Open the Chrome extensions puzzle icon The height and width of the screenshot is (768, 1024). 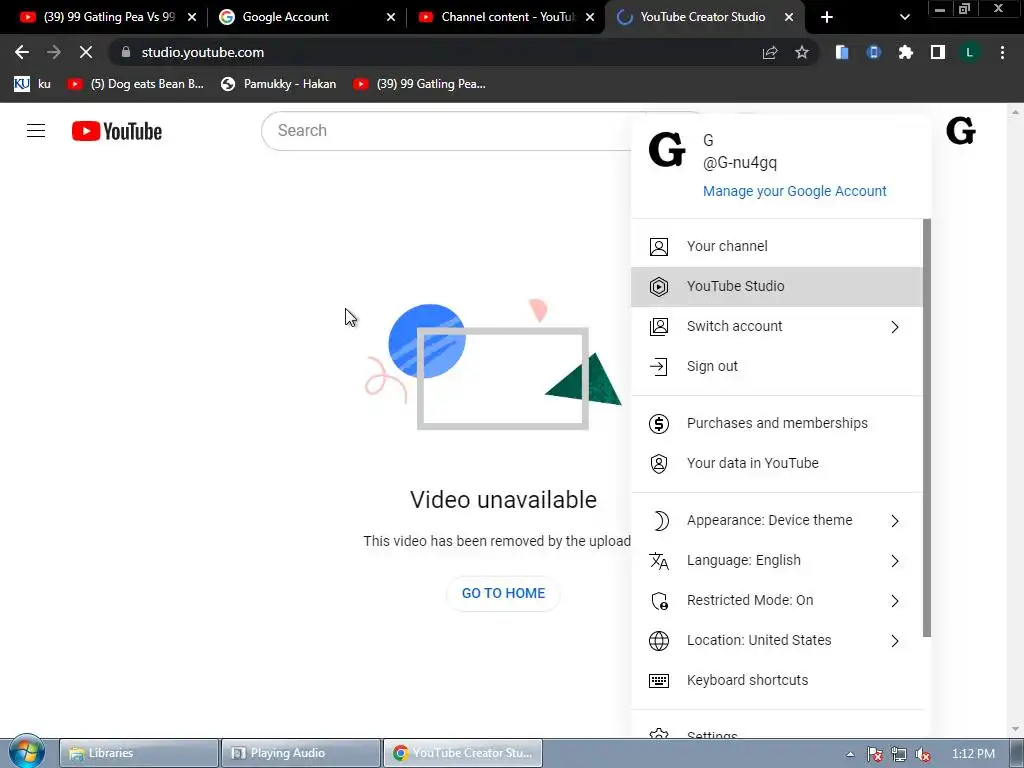pyautogui.click(x=906, y=52)
